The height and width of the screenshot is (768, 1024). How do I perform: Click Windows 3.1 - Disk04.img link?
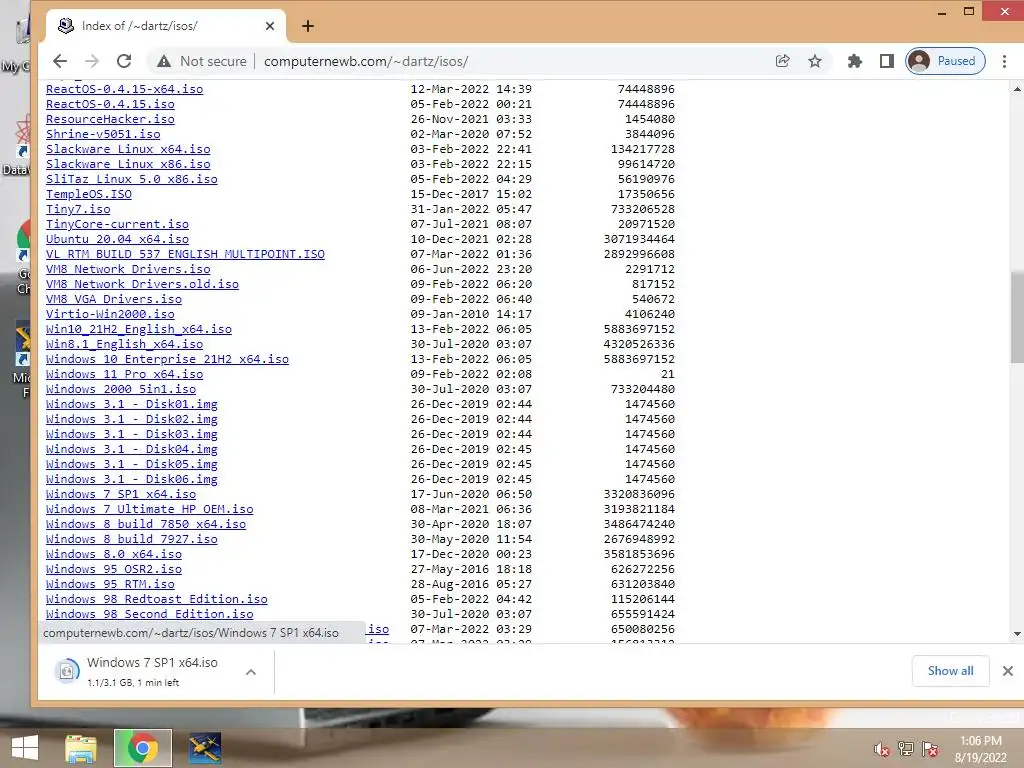click(x=131, y=449)
